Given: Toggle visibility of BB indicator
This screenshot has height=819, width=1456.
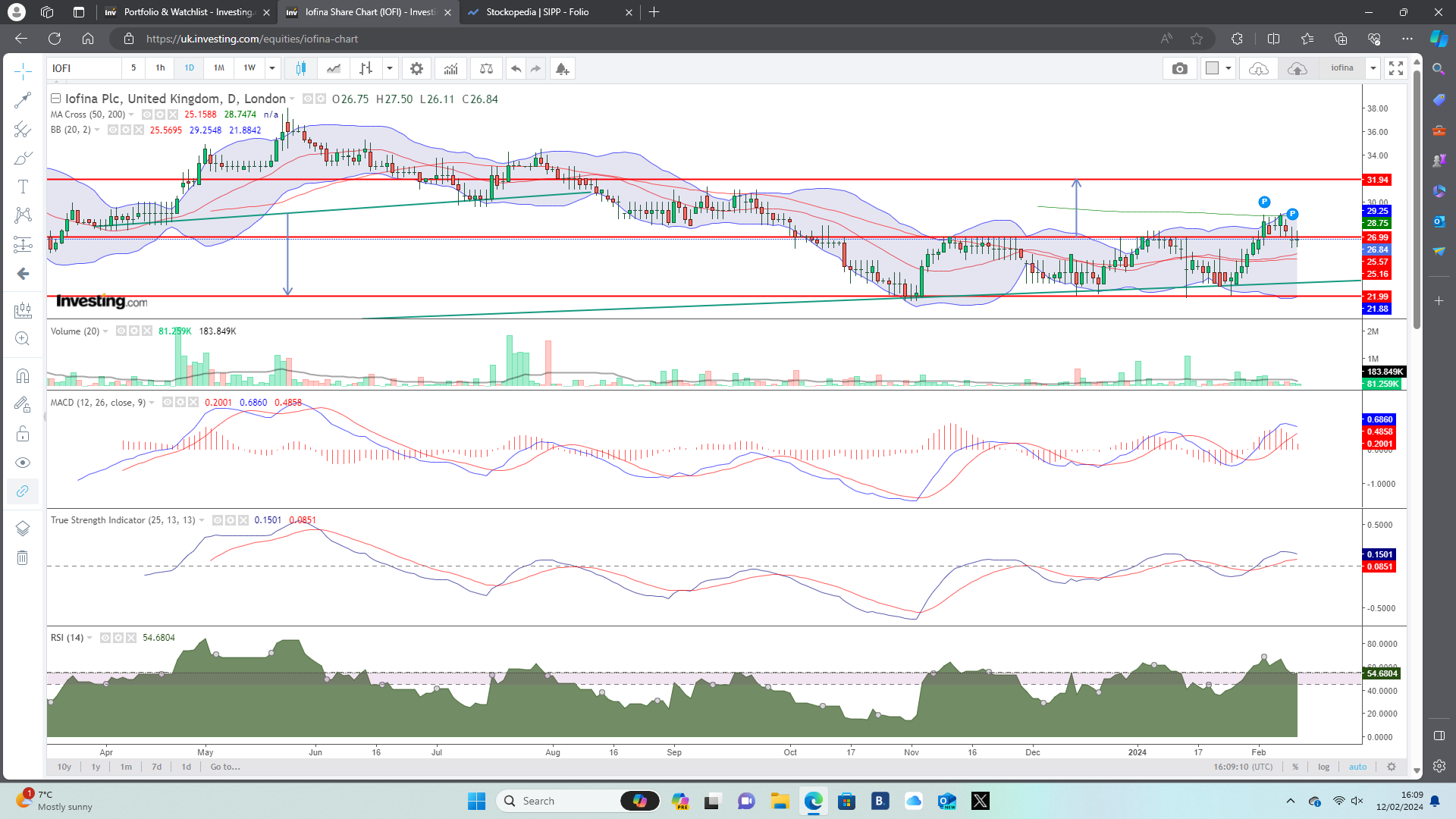Looking at the screenshot, I should [x=113, y=130].
